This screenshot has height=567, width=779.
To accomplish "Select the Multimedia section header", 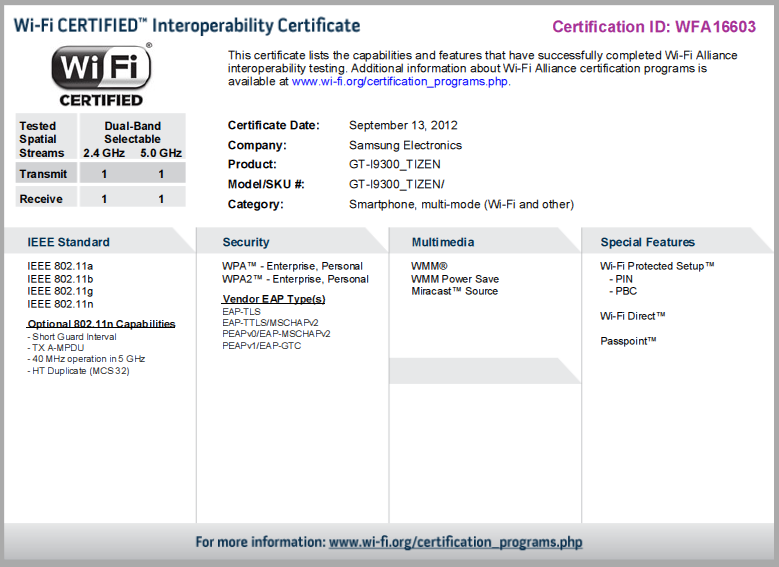I will click(443, 242).
